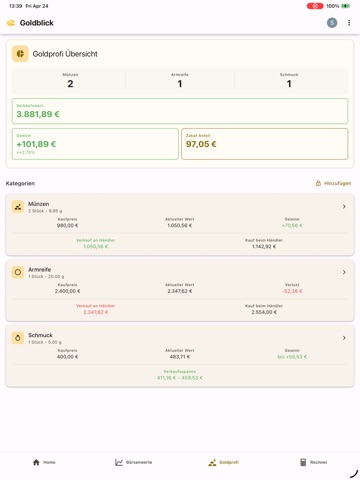Click the Schmuck jewelry ring icon
This screenshot has height=480, width=360.
[x=18, y=338]
